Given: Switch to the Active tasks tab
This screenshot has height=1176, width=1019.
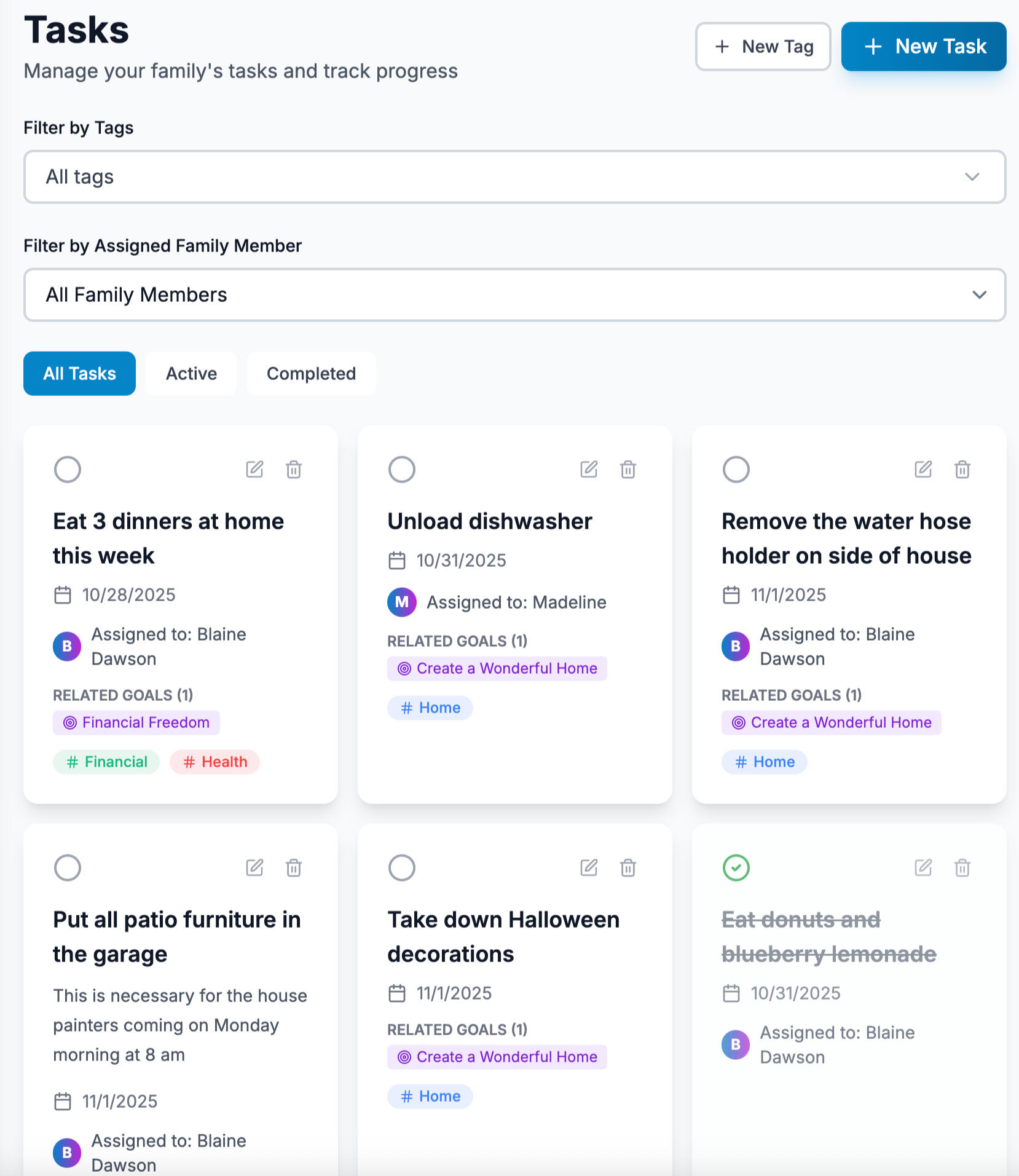Looking at the screenshot, I should pos(191,374).
